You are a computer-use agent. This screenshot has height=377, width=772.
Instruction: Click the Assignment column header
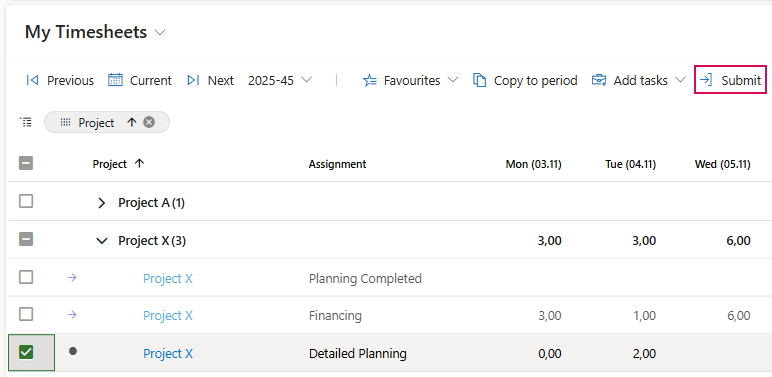337,164
